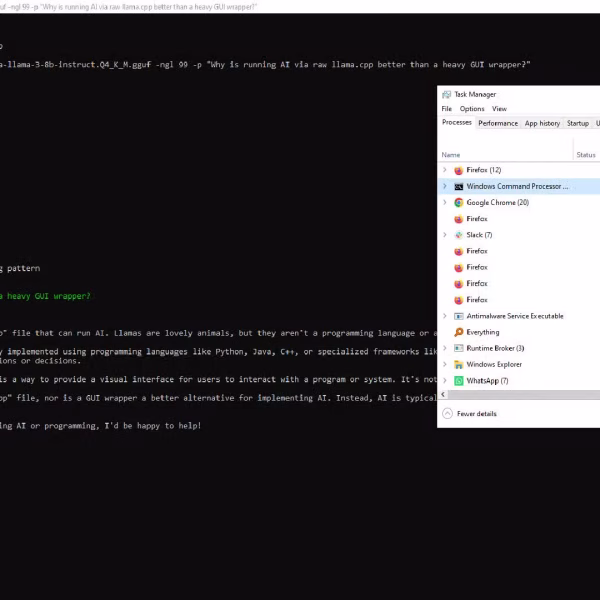The height and width of the screenshot is (600, 600).
Task: Click the Windows Command Processor icon
Action: (458, 187)
